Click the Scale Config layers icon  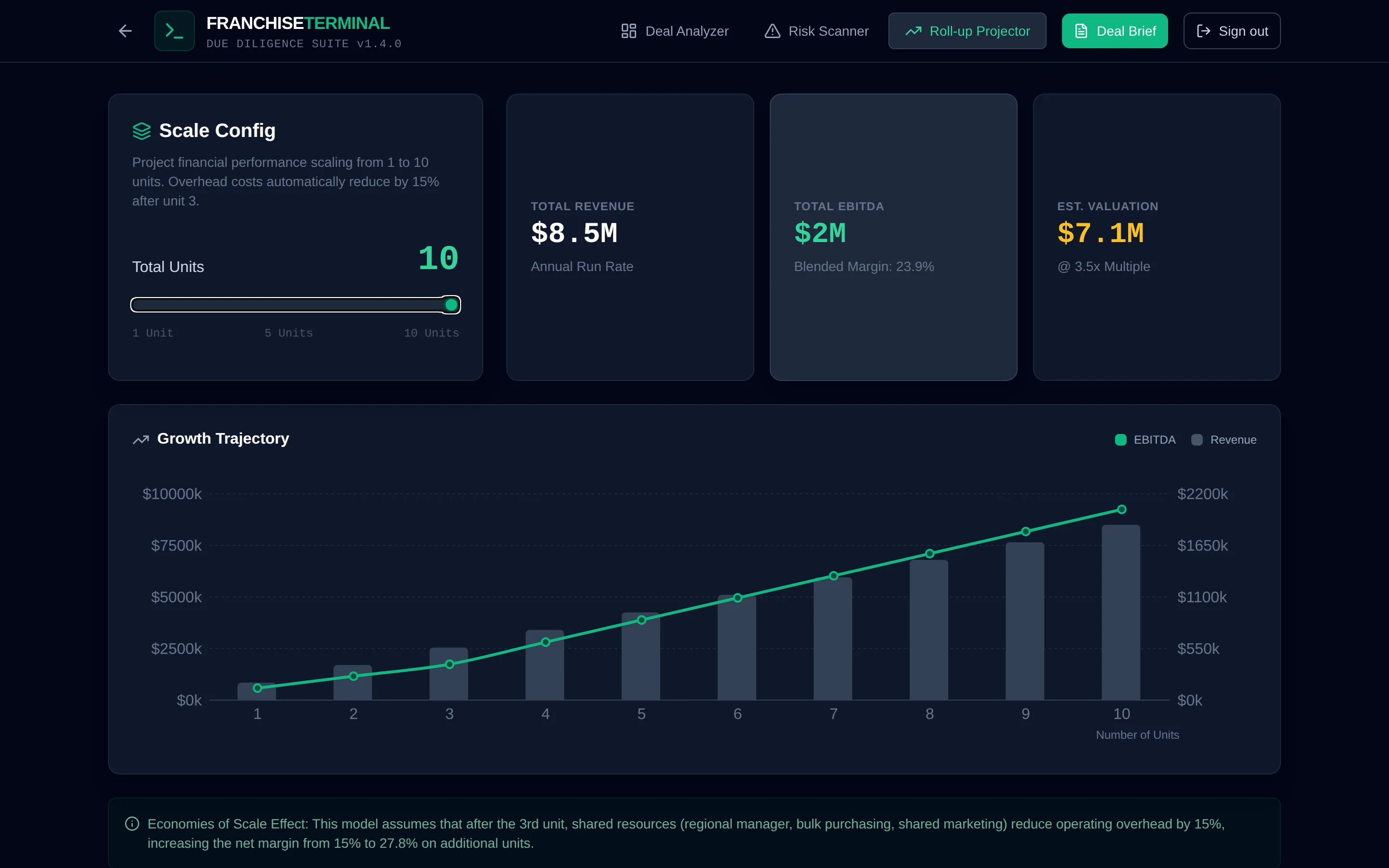pos(142,131)
